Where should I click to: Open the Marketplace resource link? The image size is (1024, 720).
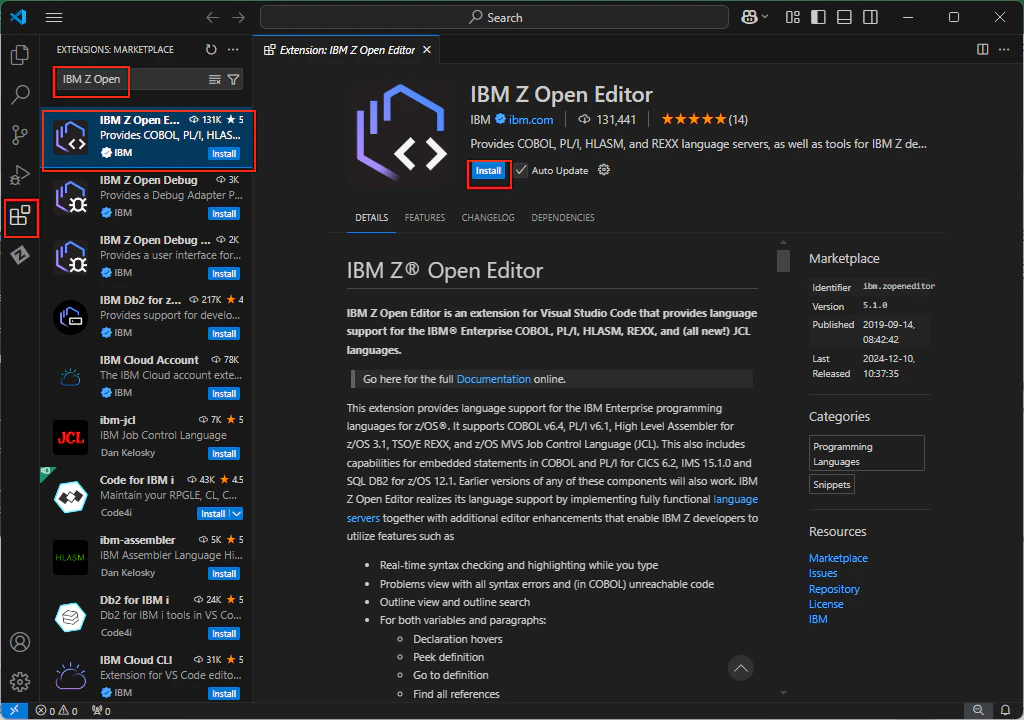tap(838, 558)
